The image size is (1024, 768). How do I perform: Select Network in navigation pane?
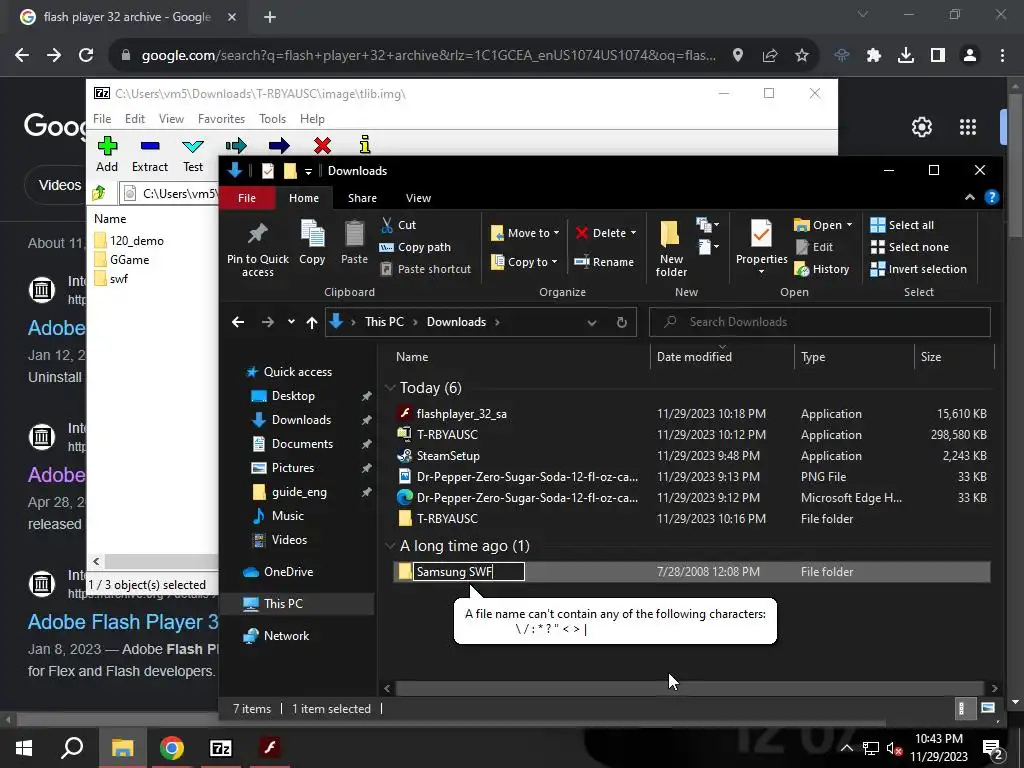[286, 635]
